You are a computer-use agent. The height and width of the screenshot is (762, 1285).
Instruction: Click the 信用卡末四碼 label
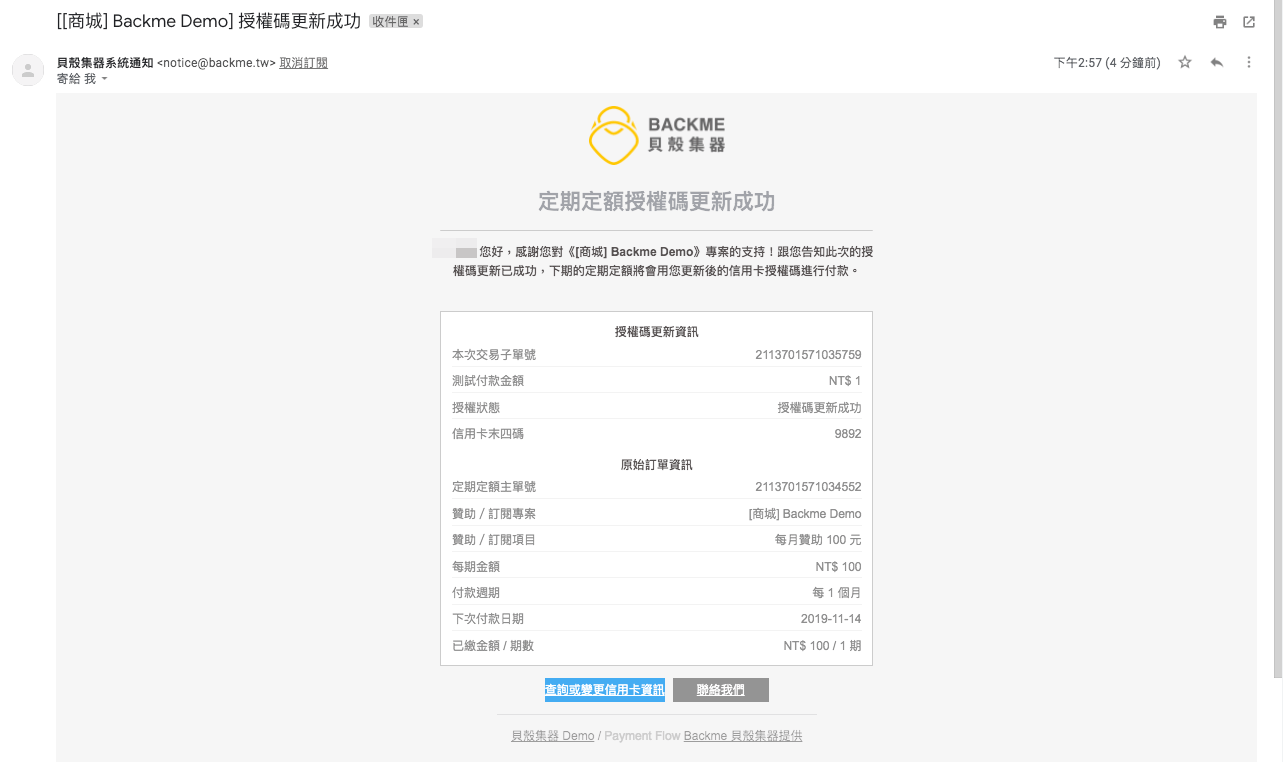coord(488,434)
